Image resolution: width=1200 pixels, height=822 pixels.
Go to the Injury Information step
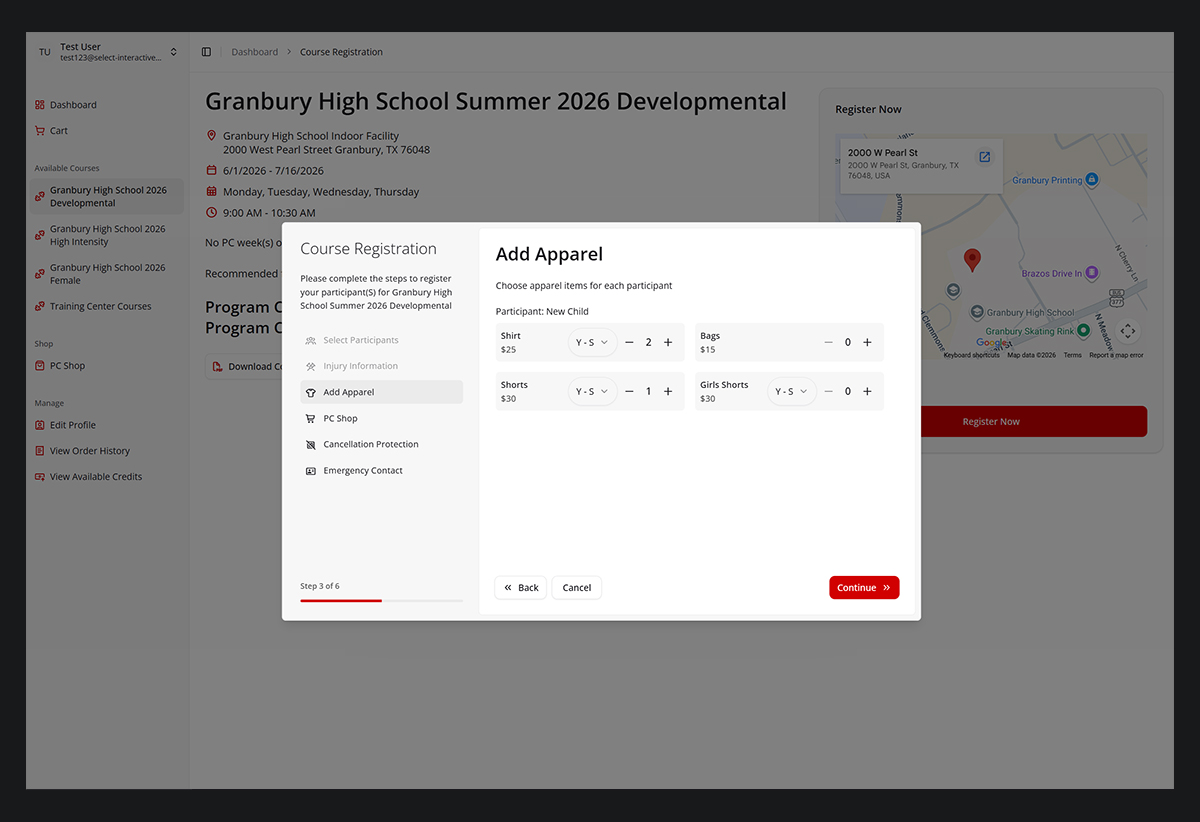310,366
